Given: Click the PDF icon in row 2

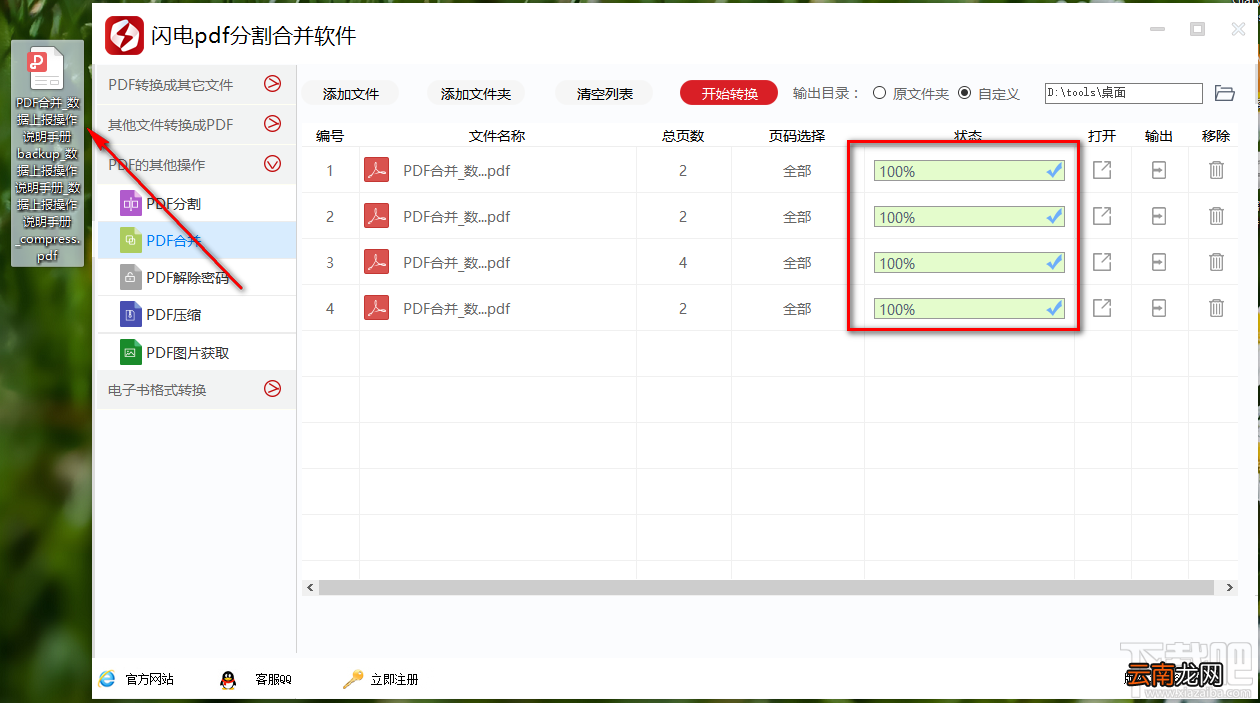Looking at the screenshot, I should click(375, 216).
